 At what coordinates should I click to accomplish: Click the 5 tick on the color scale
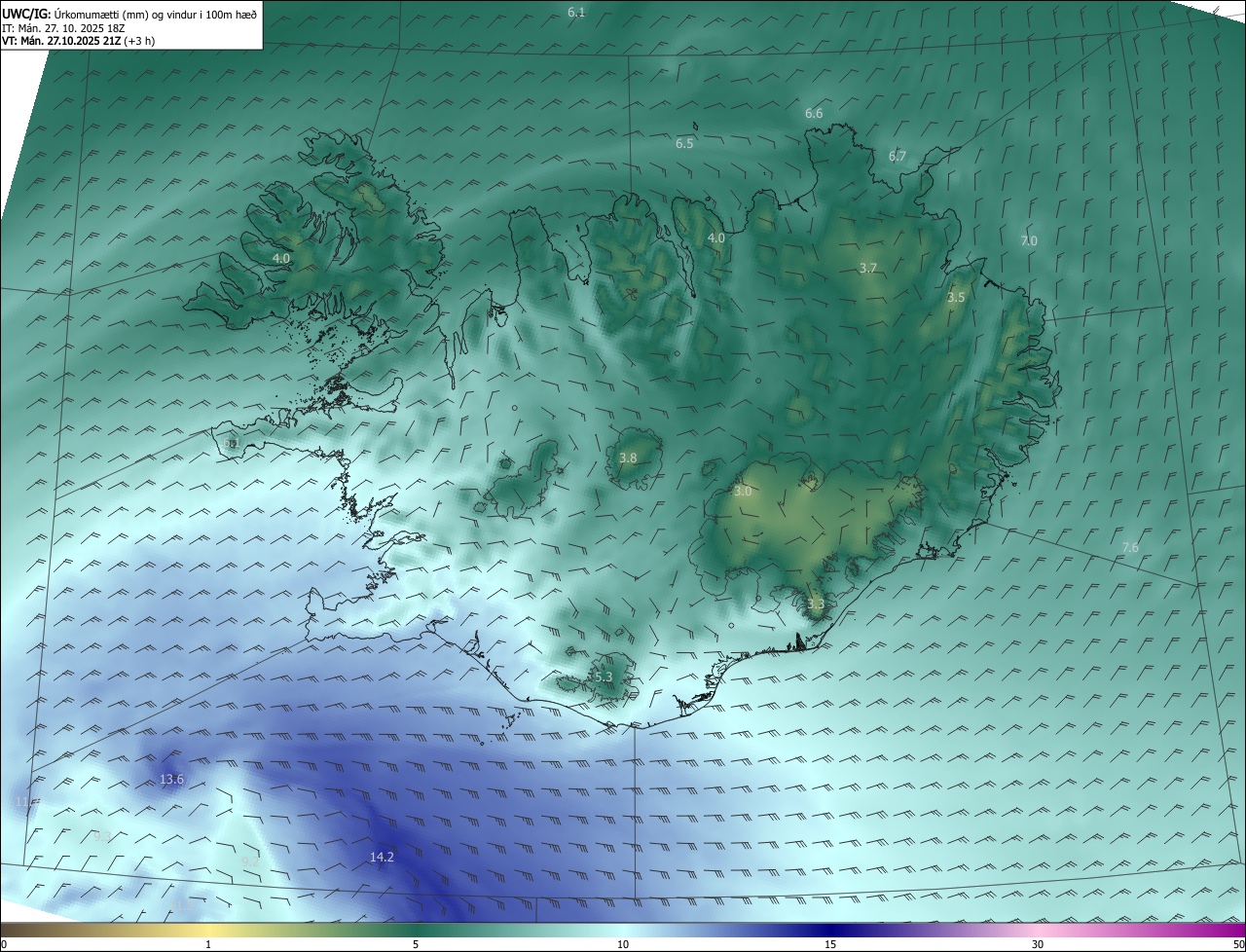pos(416,944)
